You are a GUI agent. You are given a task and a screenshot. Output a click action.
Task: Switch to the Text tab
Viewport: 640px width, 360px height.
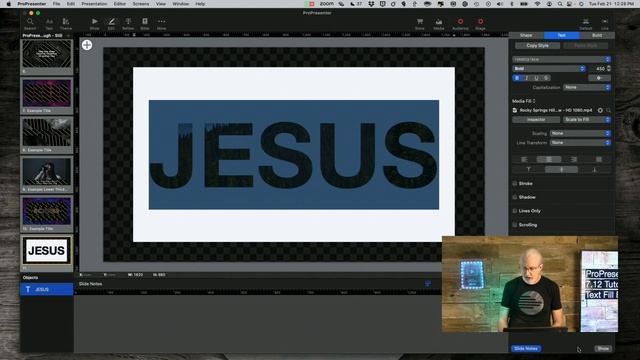(x=562, y=36)
